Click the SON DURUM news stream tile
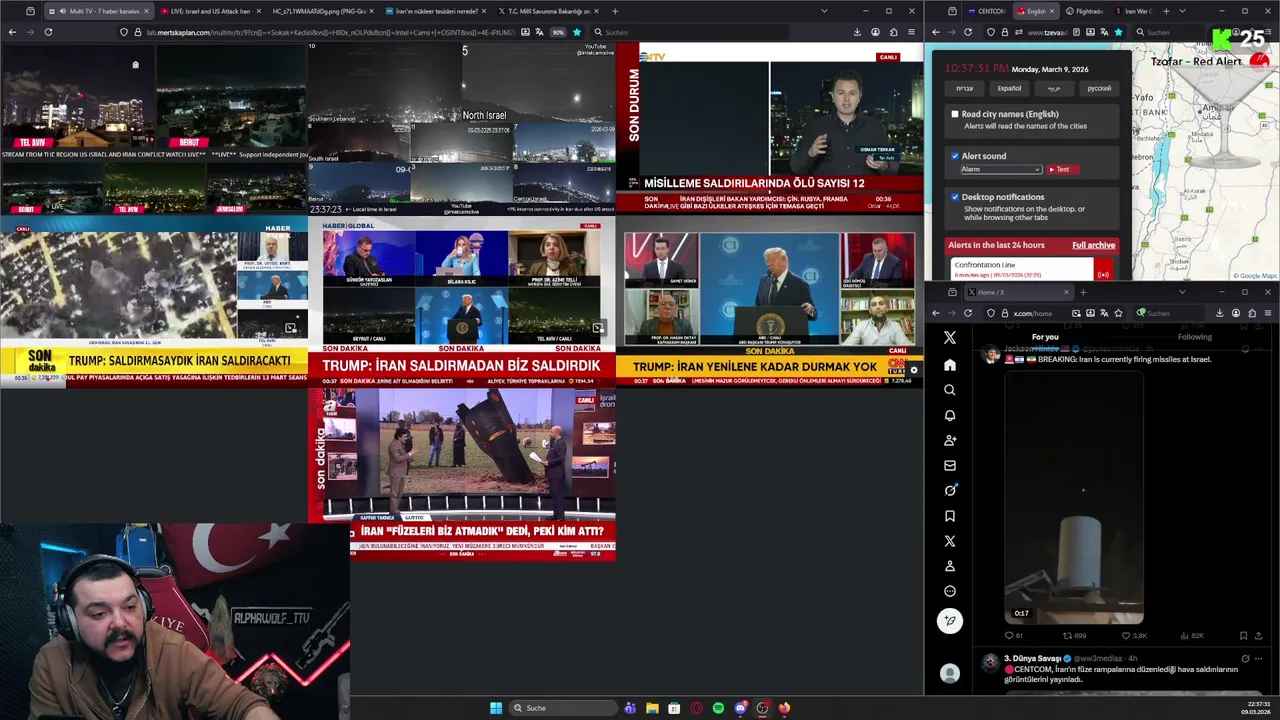 769,128
